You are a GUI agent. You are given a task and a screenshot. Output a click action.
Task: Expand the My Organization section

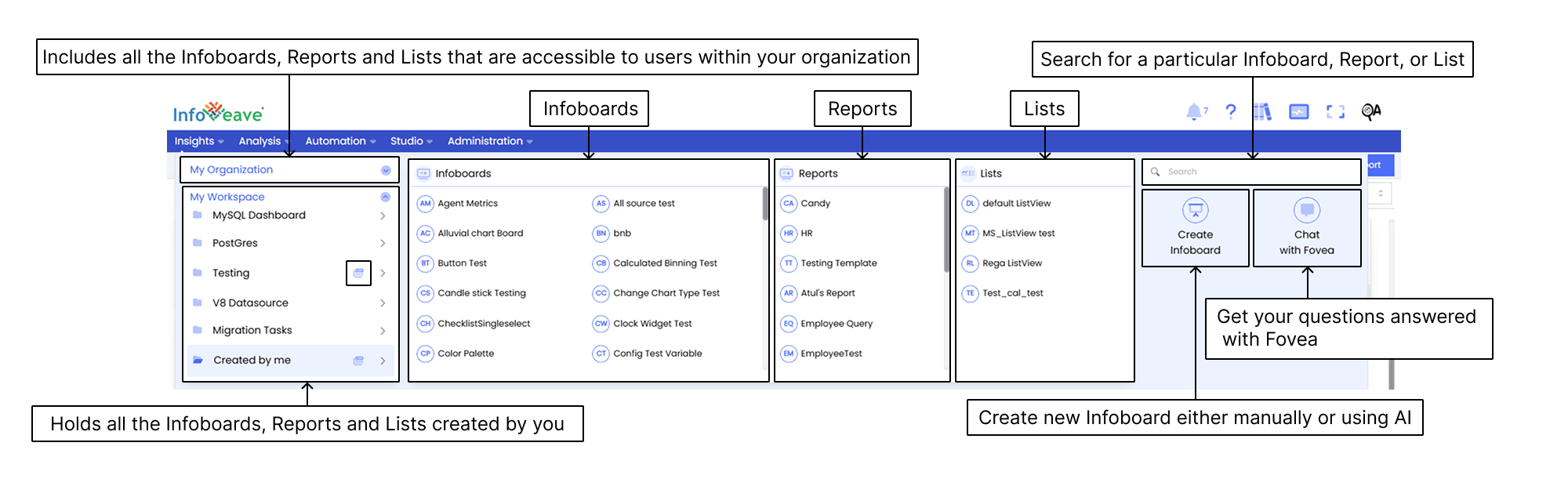tap(386, 170)
